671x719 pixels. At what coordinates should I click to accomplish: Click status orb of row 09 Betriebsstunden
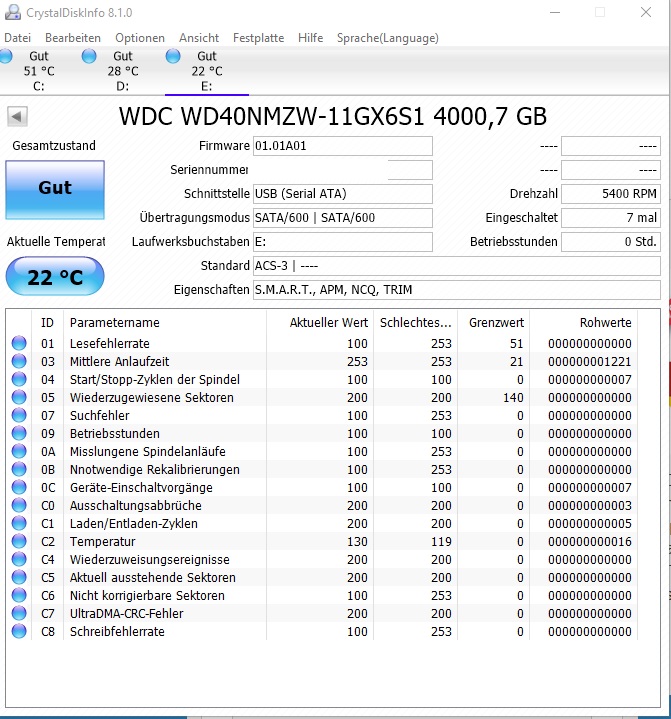point(19,433)
